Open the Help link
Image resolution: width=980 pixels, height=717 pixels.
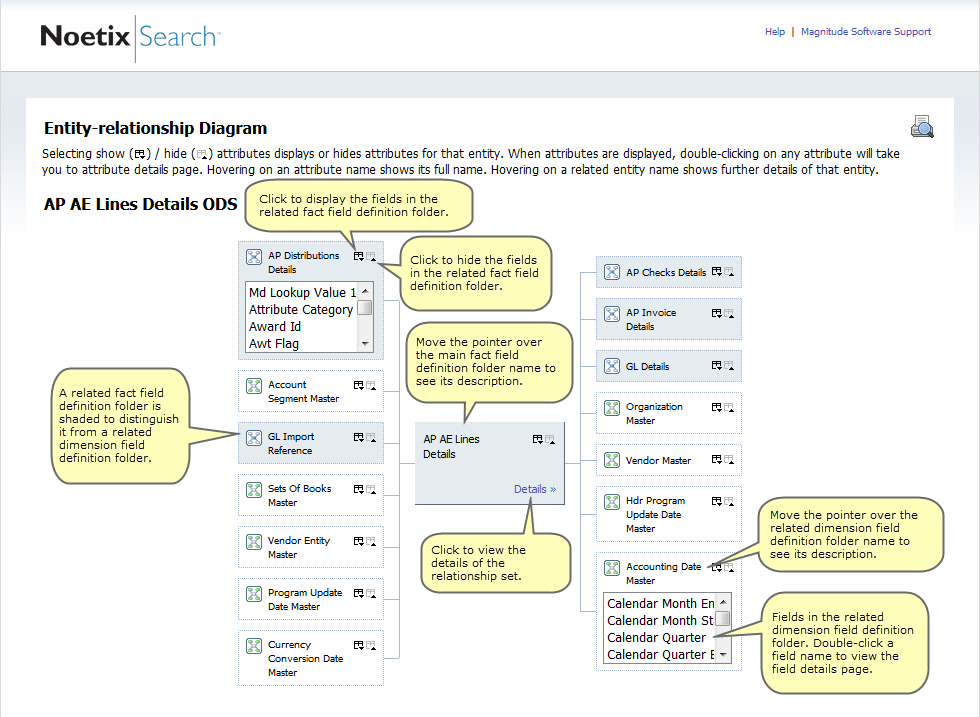click(x=774, y=31)
